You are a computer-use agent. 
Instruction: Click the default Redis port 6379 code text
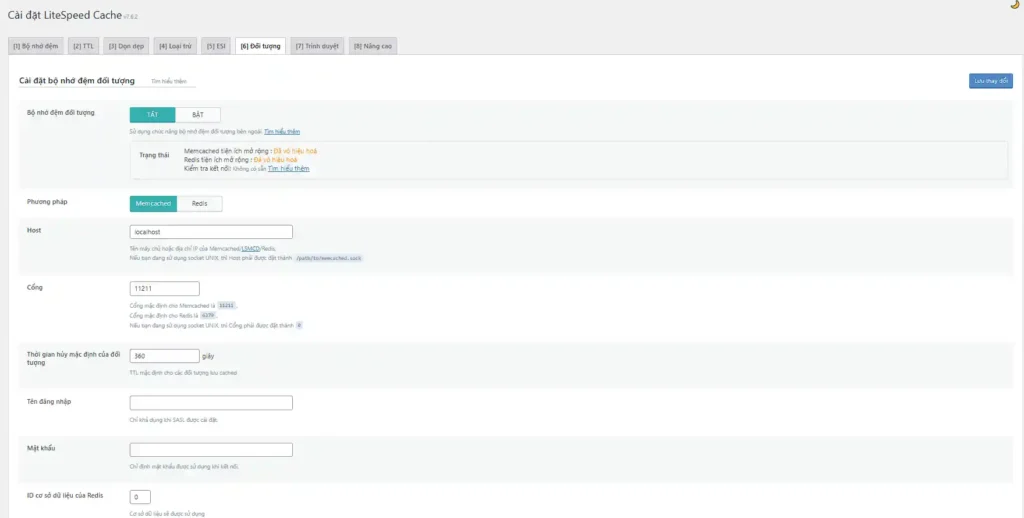[x=208, y=316]
